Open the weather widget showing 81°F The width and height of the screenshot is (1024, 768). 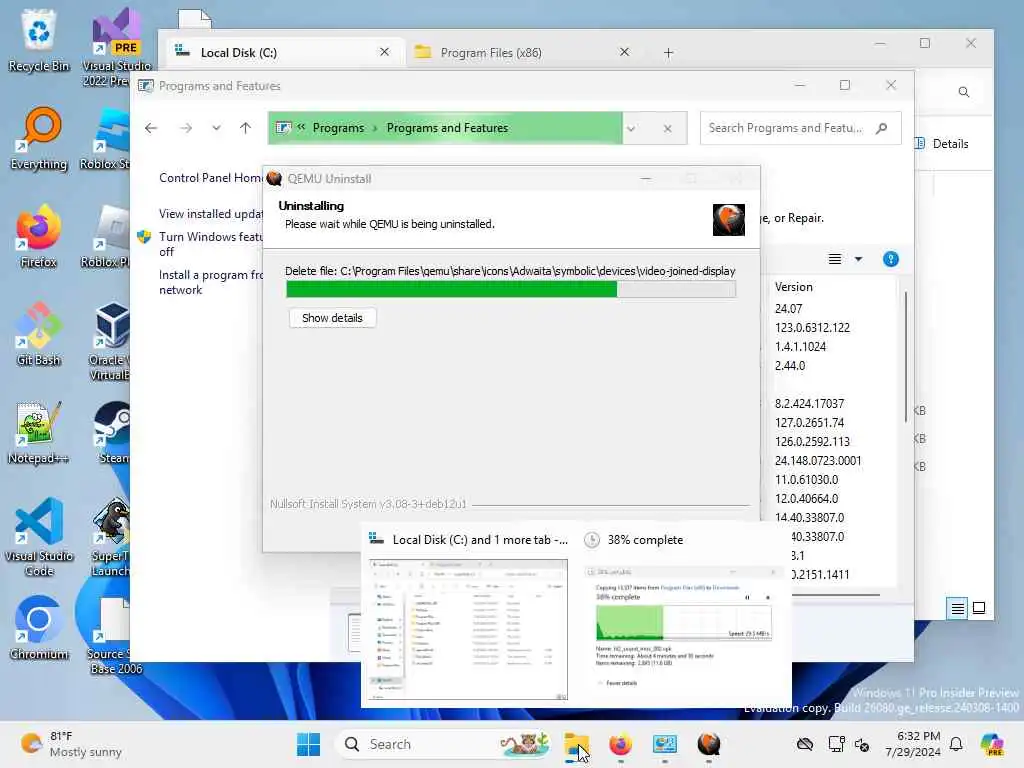click(71, 744)
